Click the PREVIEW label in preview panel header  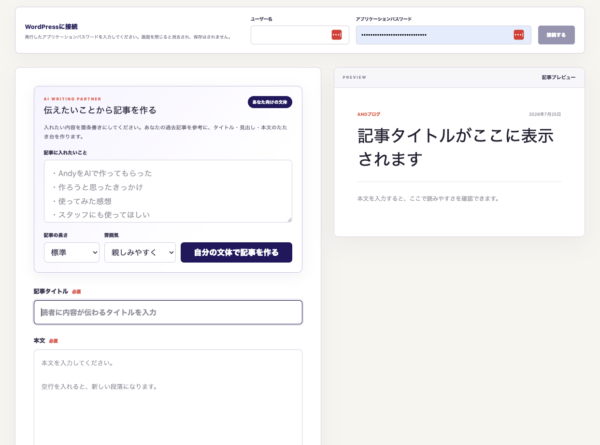[354, 77]
